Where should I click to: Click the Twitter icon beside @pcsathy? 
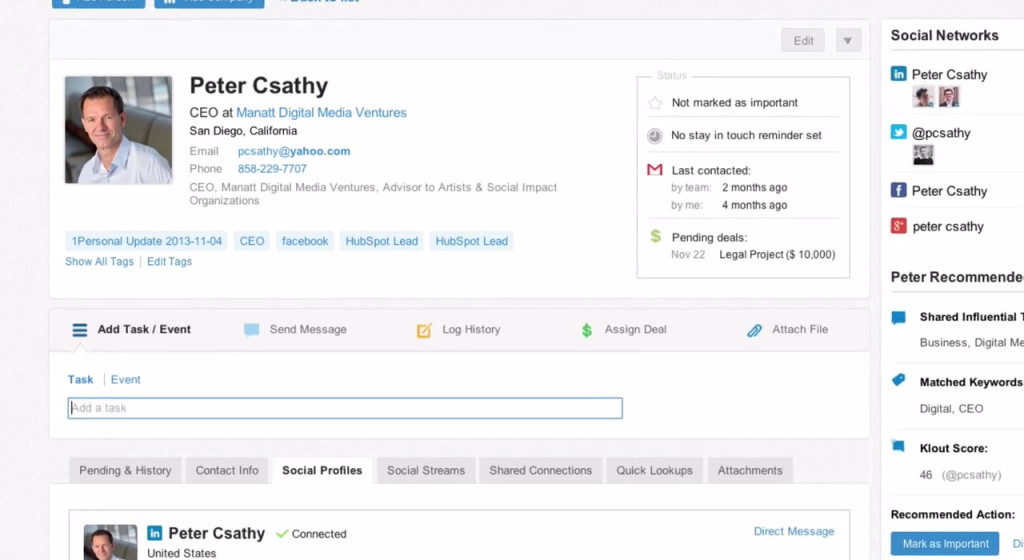pos(899,132)
